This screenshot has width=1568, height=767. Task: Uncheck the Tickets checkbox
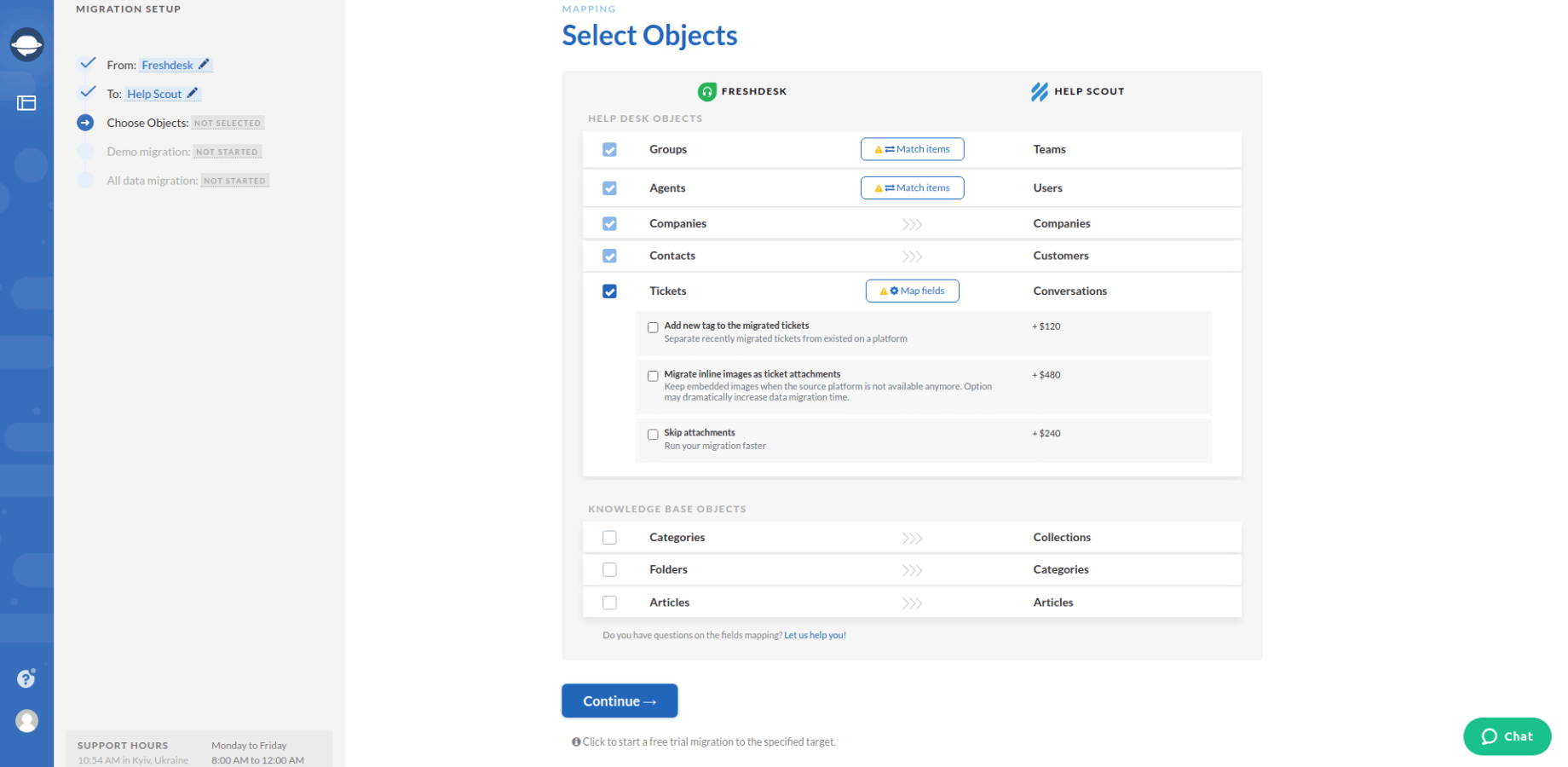[x=609, y=291]
